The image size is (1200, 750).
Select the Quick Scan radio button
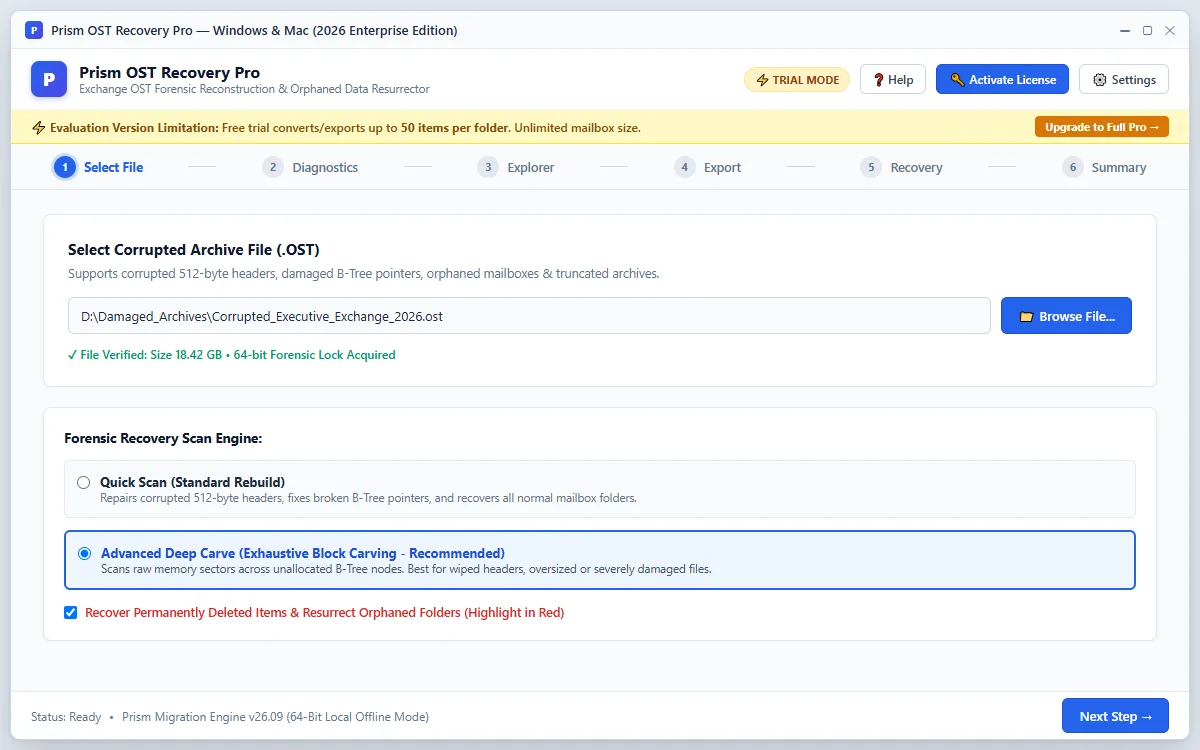pyautogui.click(x=84, y=482)
